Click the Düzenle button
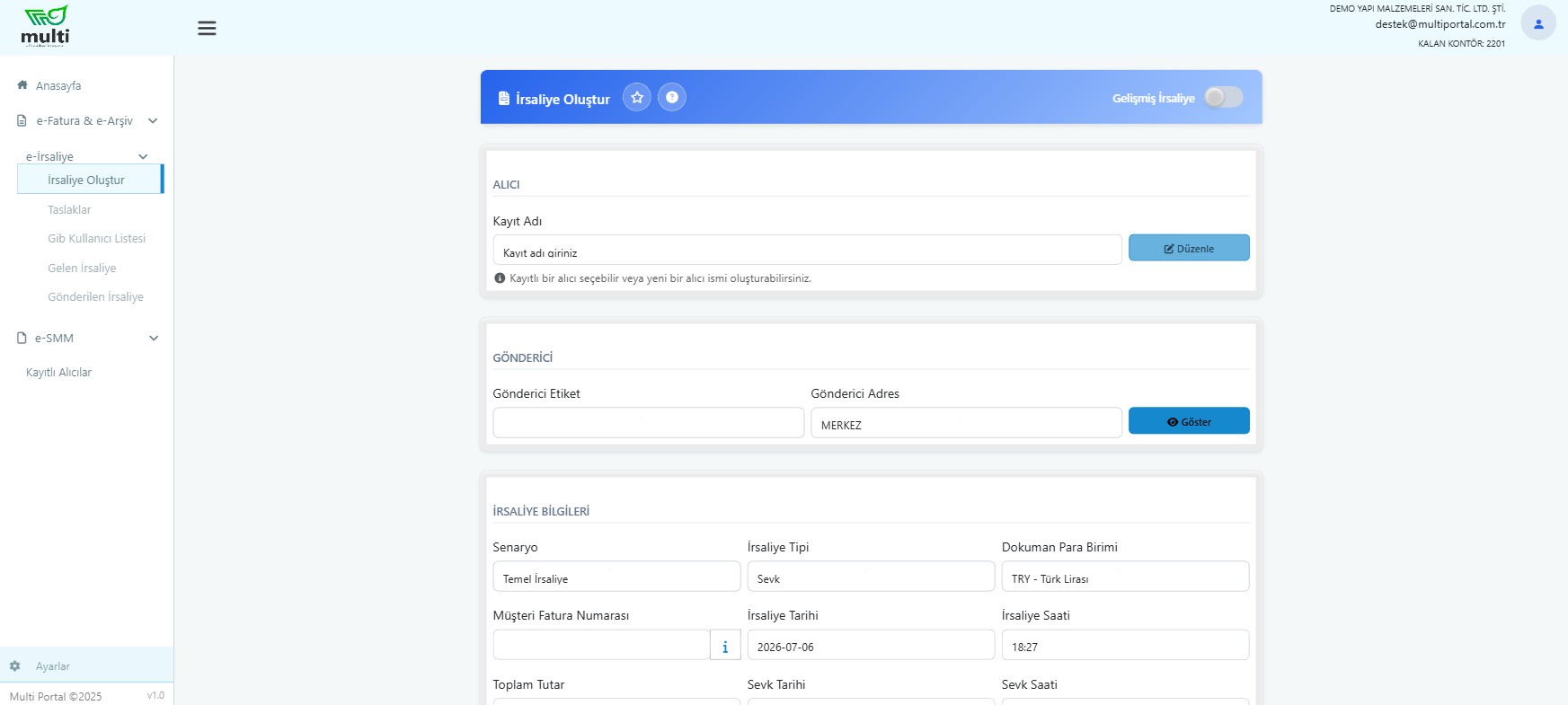This screenshot has width=1568, height=705. pos(1189,248)
